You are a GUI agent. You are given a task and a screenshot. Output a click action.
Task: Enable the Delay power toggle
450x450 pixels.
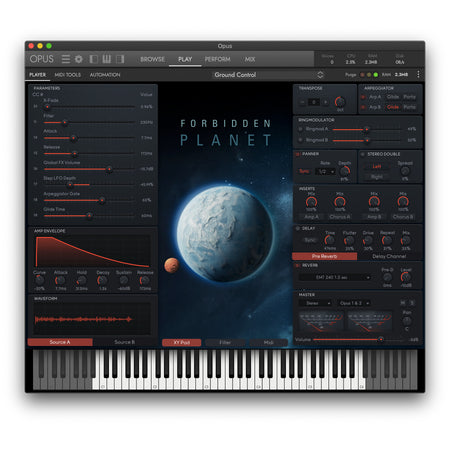coord(297,229)
